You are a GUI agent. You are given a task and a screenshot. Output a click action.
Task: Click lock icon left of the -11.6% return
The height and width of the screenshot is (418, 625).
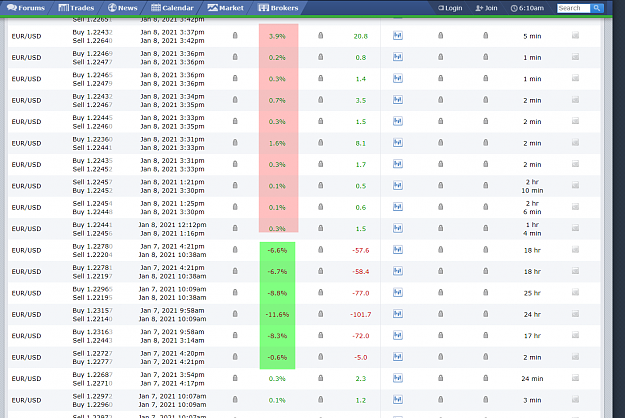click(x=235, y=314)
